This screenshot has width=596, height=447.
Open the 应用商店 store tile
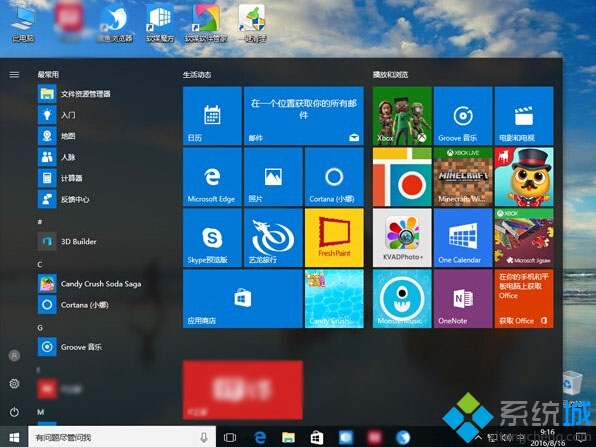tap(243, 299)
